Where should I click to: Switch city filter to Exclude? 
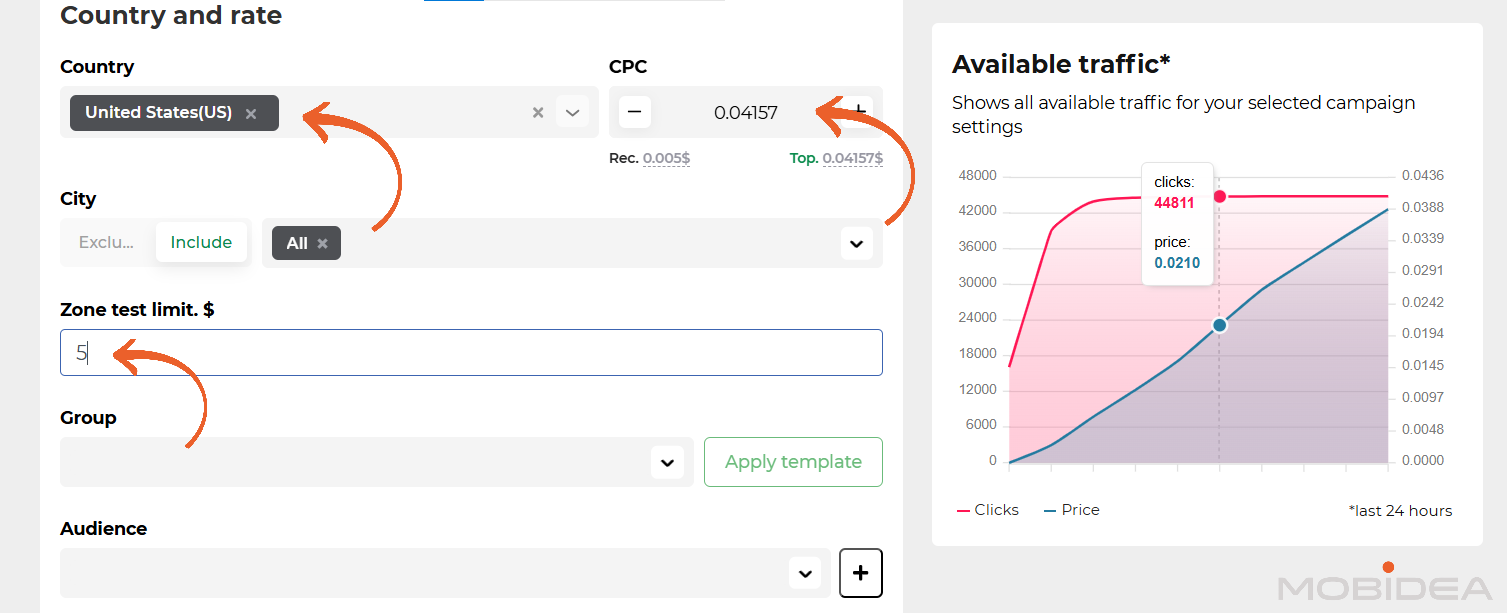pyautogui.click(x=106, y=242)
